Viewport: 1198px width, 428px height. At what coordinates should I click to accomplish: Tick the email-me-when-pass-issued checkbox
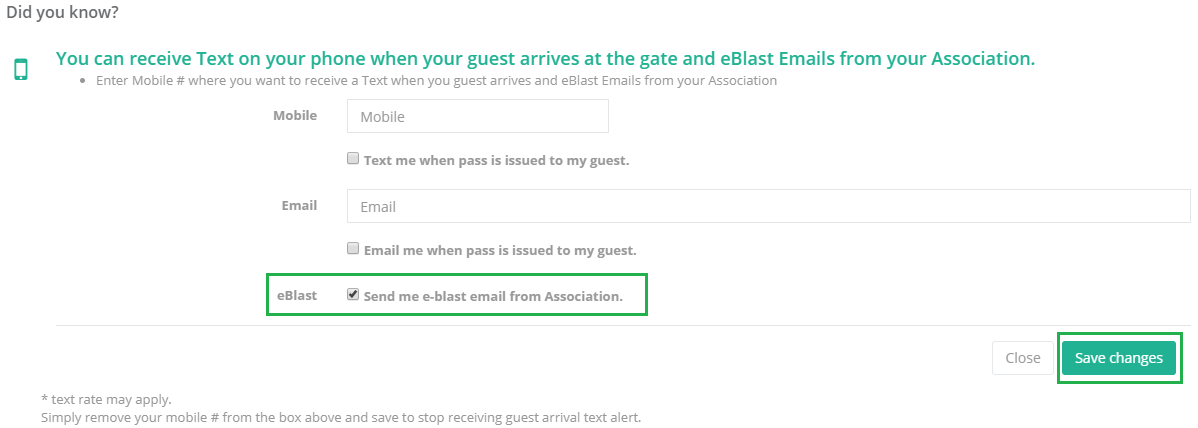(353, 248)
